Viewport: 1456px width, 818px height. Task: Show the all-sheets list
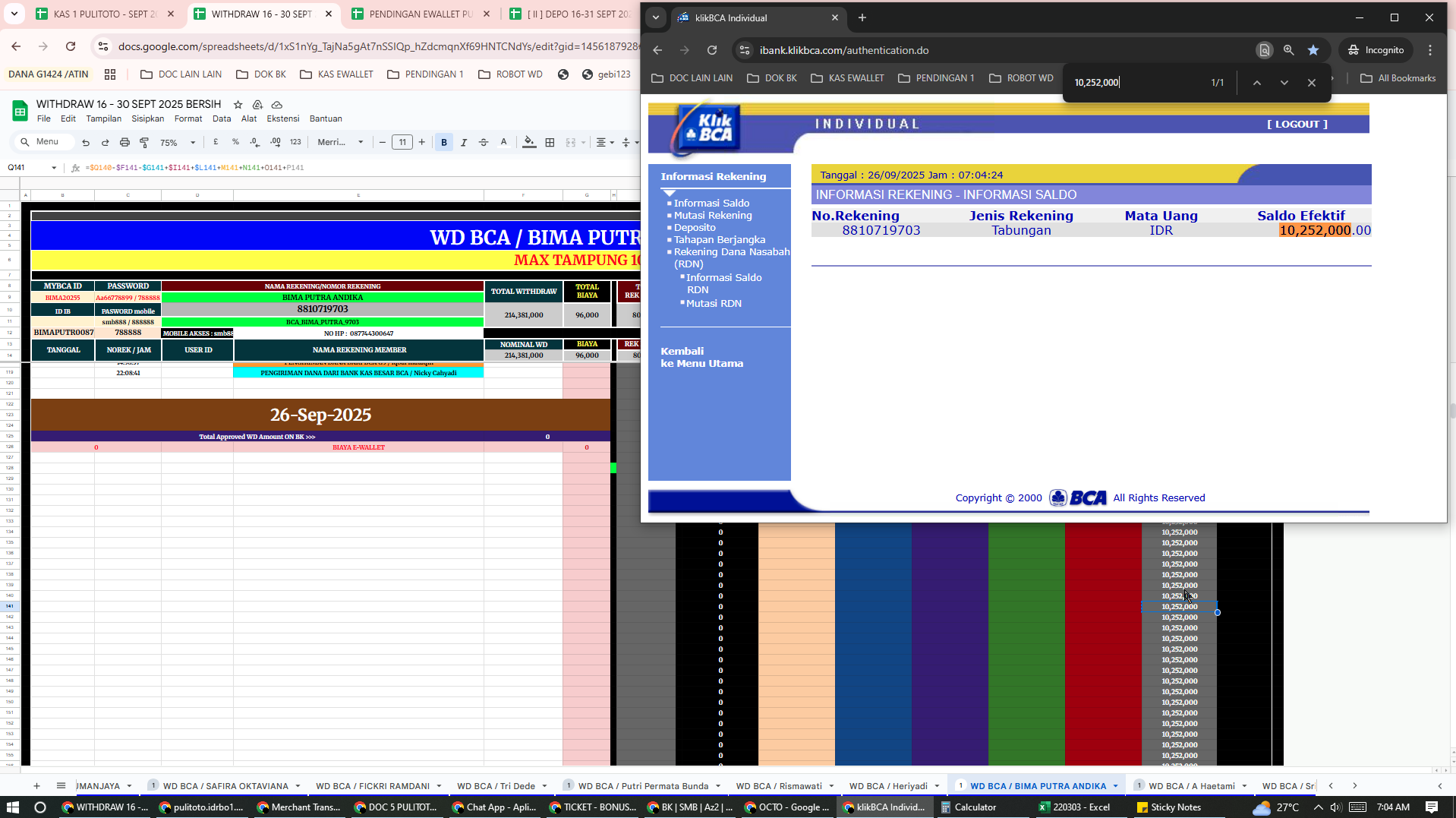click(61, 785)
